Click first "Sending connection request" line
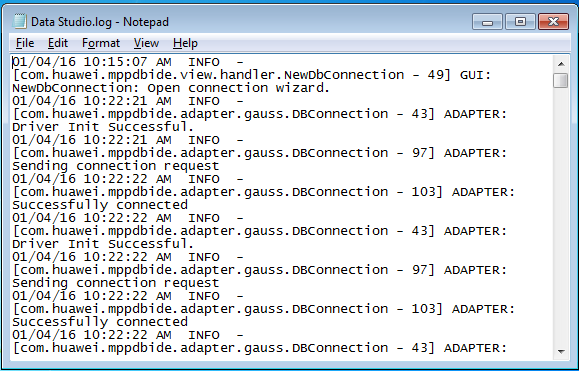 [116, 166]
